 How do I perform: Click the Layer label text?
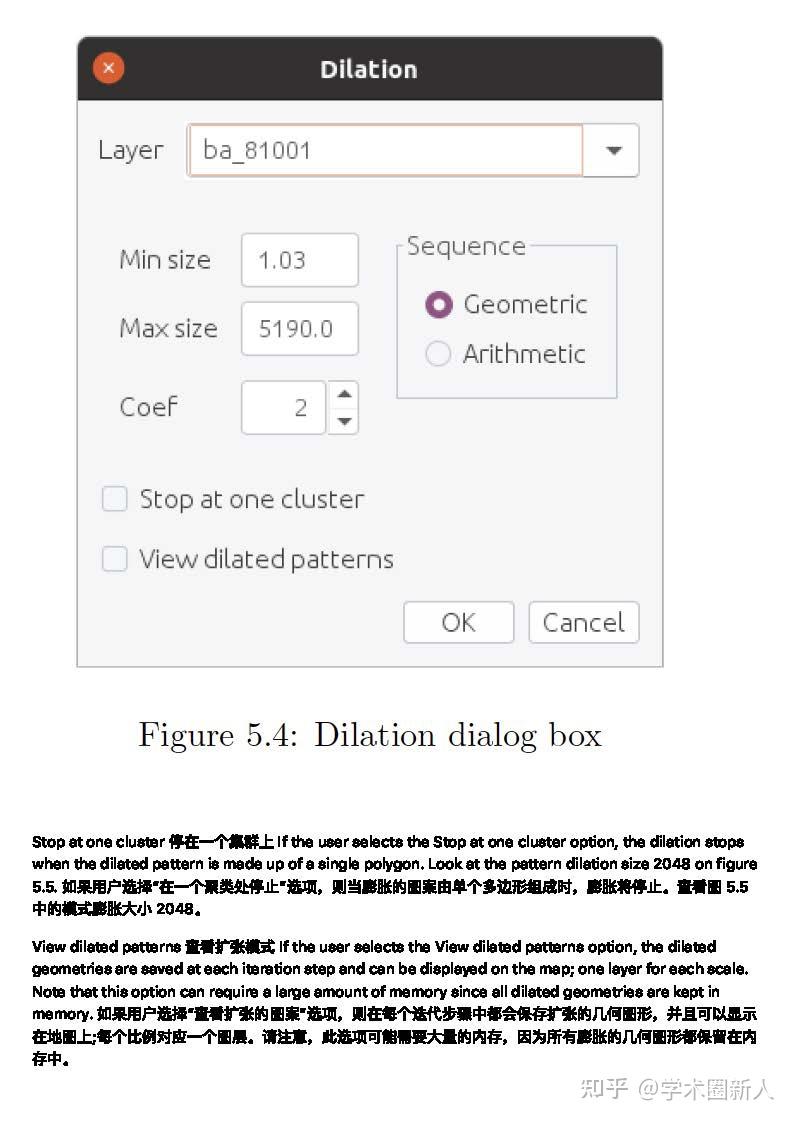pyautogui.click(x=131, y=151)
